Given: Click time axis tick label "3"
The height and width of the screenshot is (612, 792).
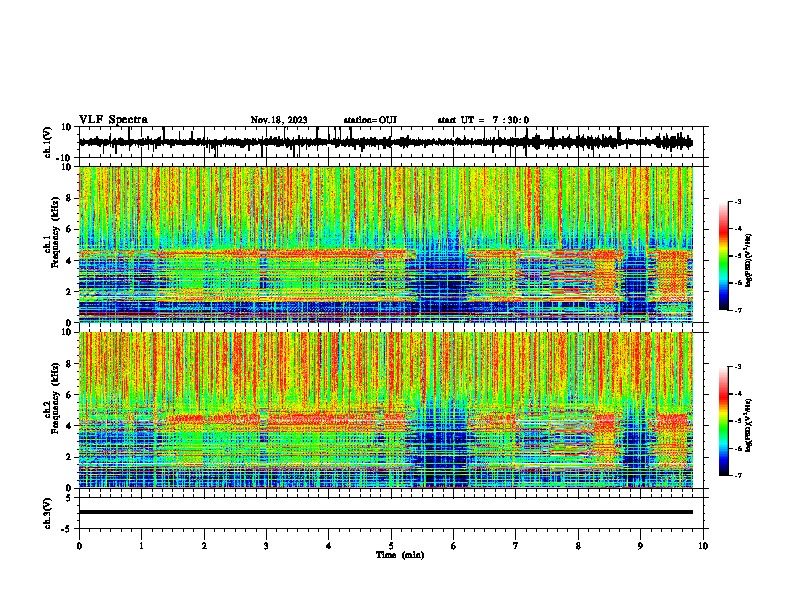Looking at the screenshot, I should coord(266,546).
